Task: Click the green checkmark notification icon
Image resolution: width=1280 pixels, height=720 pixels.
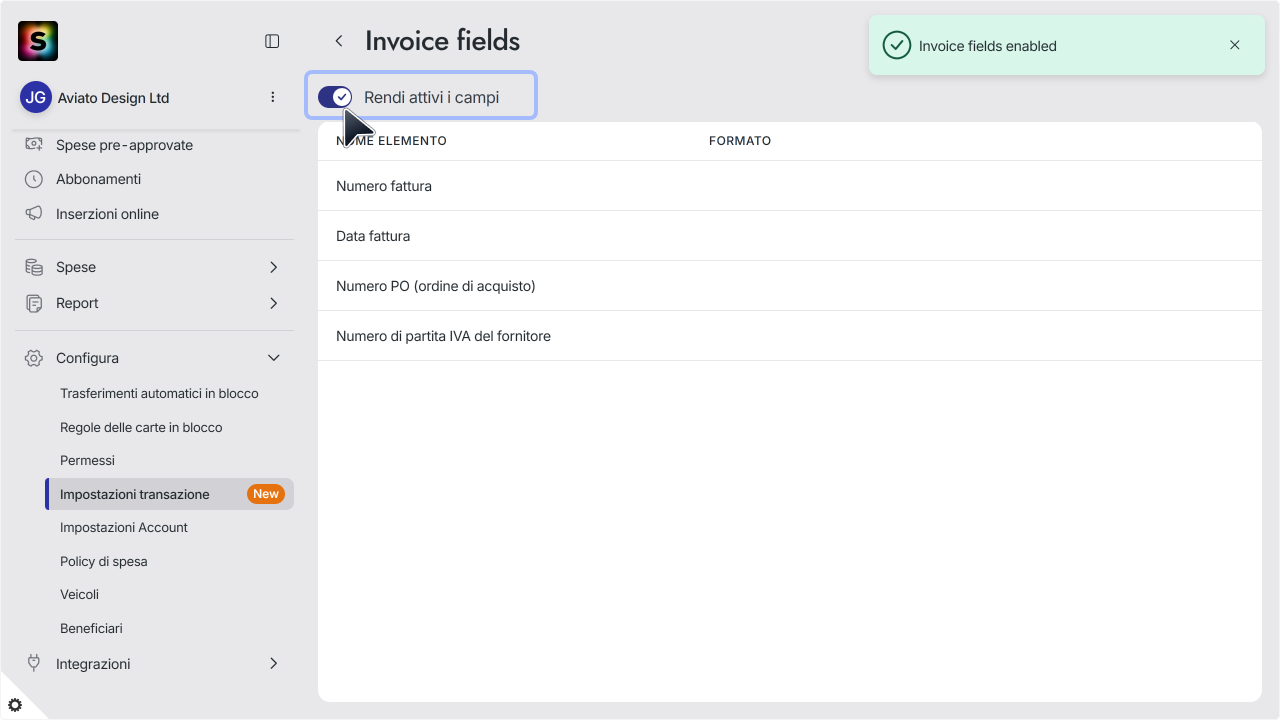Action: coord(897,45)
